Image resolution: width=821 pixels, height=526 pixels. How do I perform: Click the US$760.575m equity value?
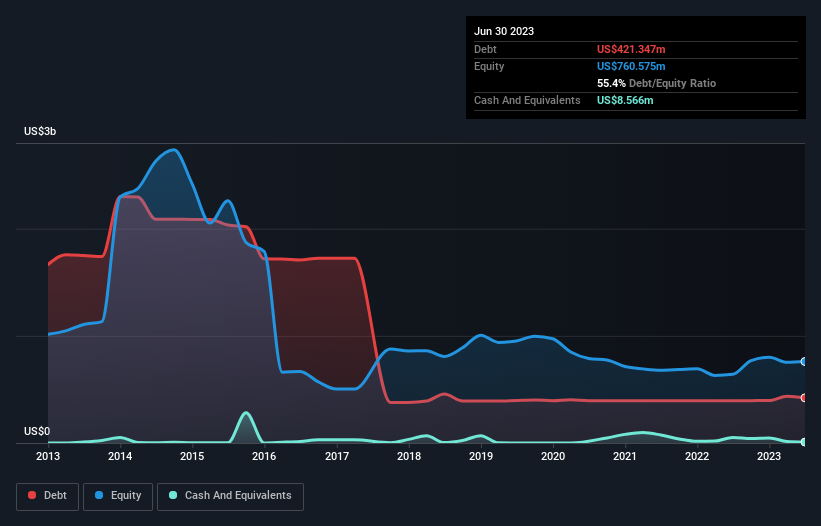[631, 66]
